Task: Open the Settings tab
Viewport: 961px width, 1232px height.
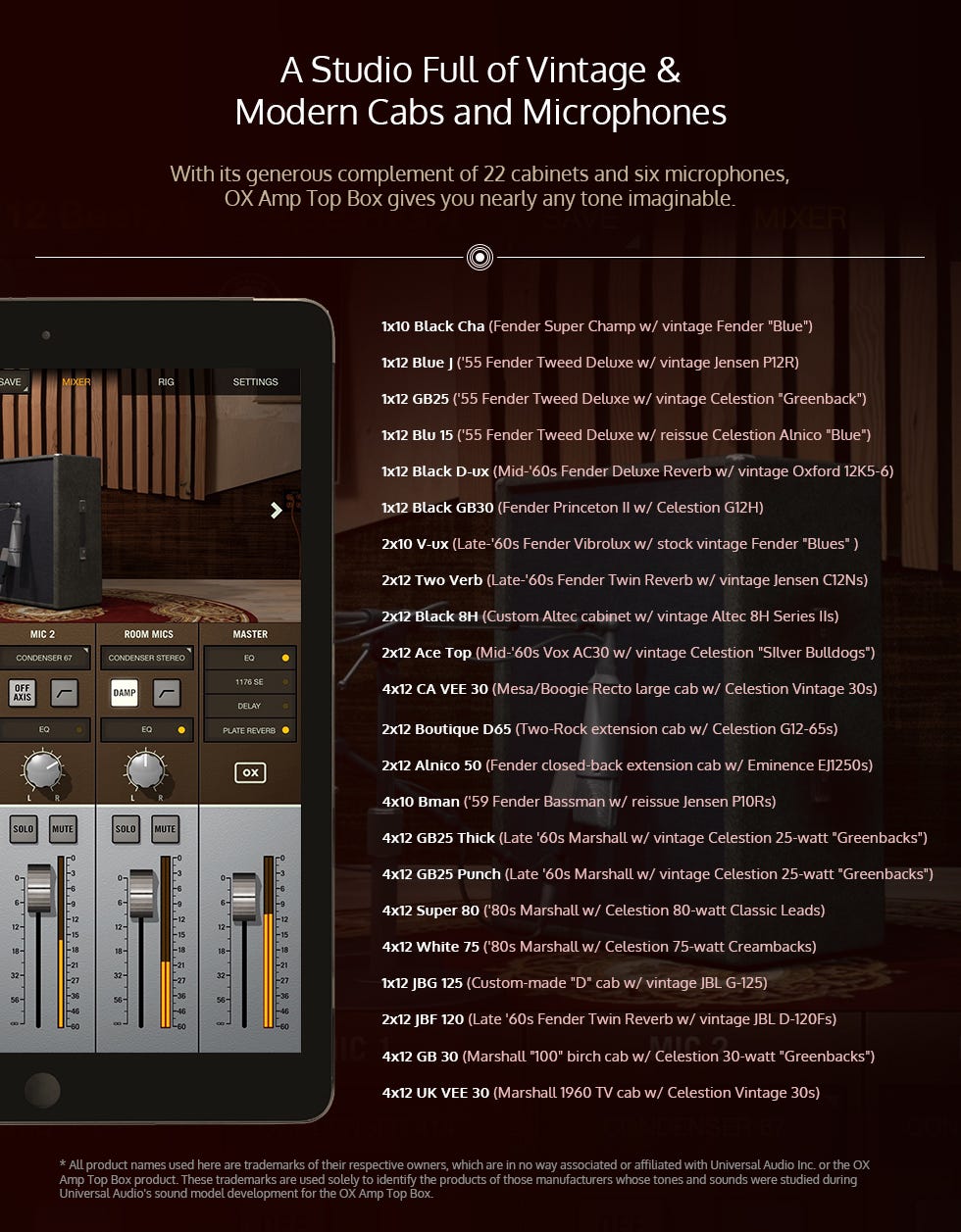Action: point(255,382)
